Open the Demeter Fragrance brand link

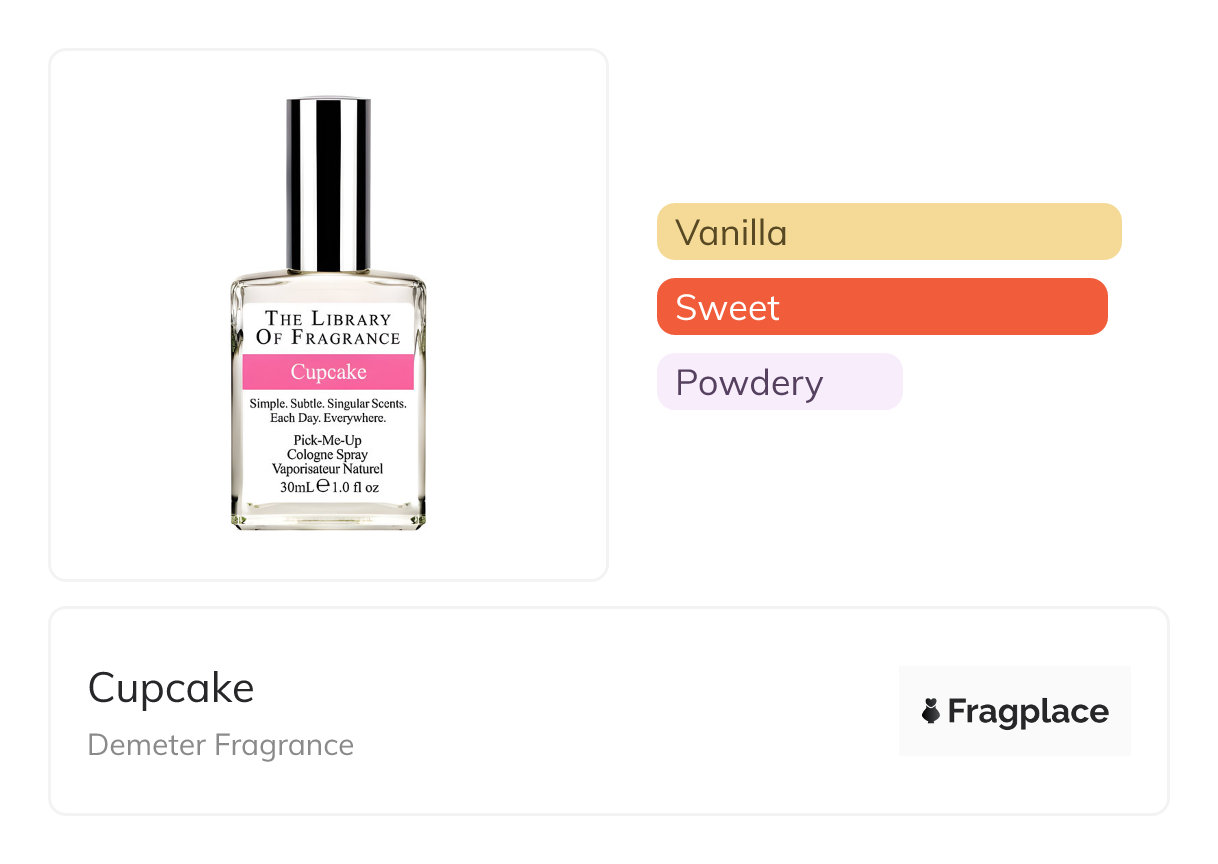tap(220, 745)
